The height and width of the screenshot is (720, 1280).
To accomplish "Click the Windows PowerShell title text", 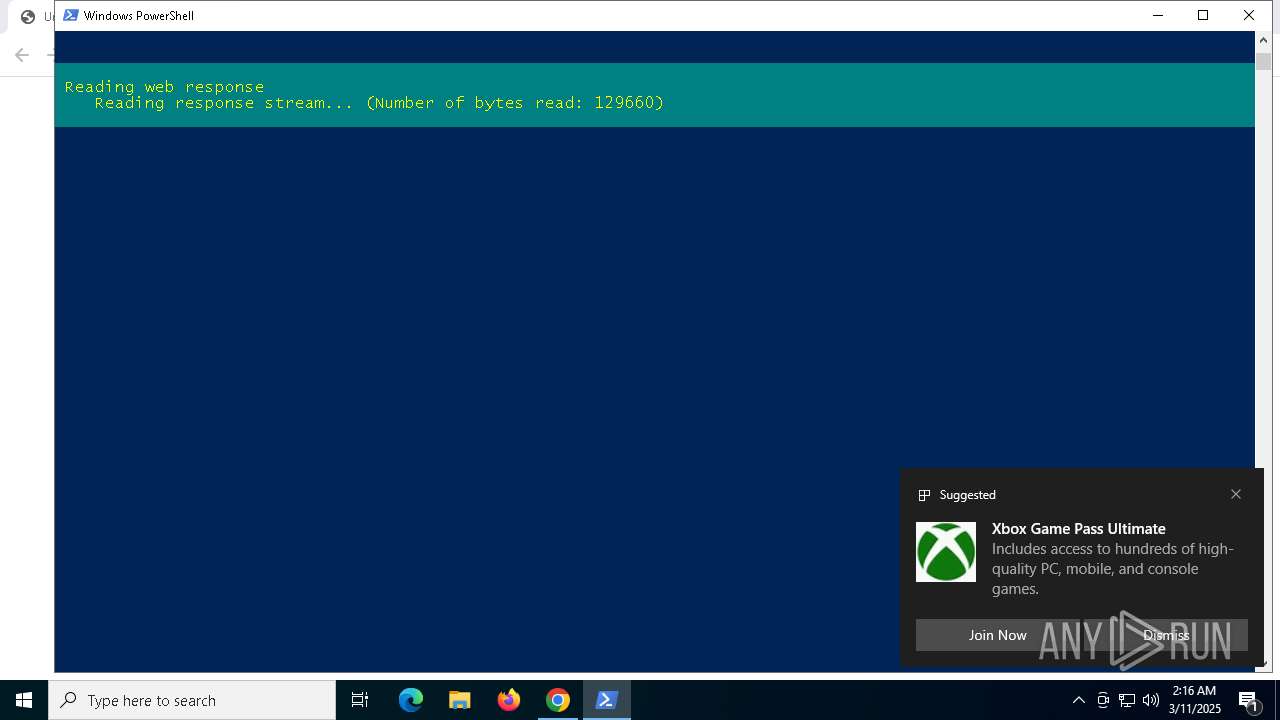I will pos(139,15).
